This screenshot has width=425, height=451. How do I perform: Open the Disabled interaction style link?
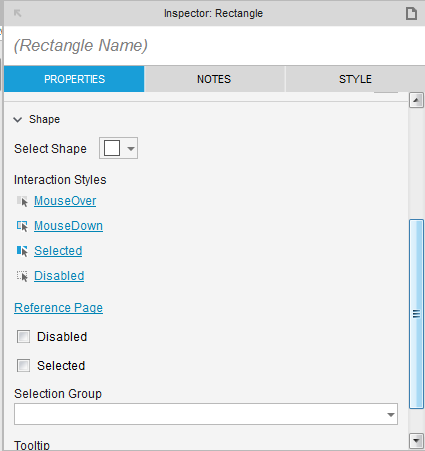pos(59,276)
